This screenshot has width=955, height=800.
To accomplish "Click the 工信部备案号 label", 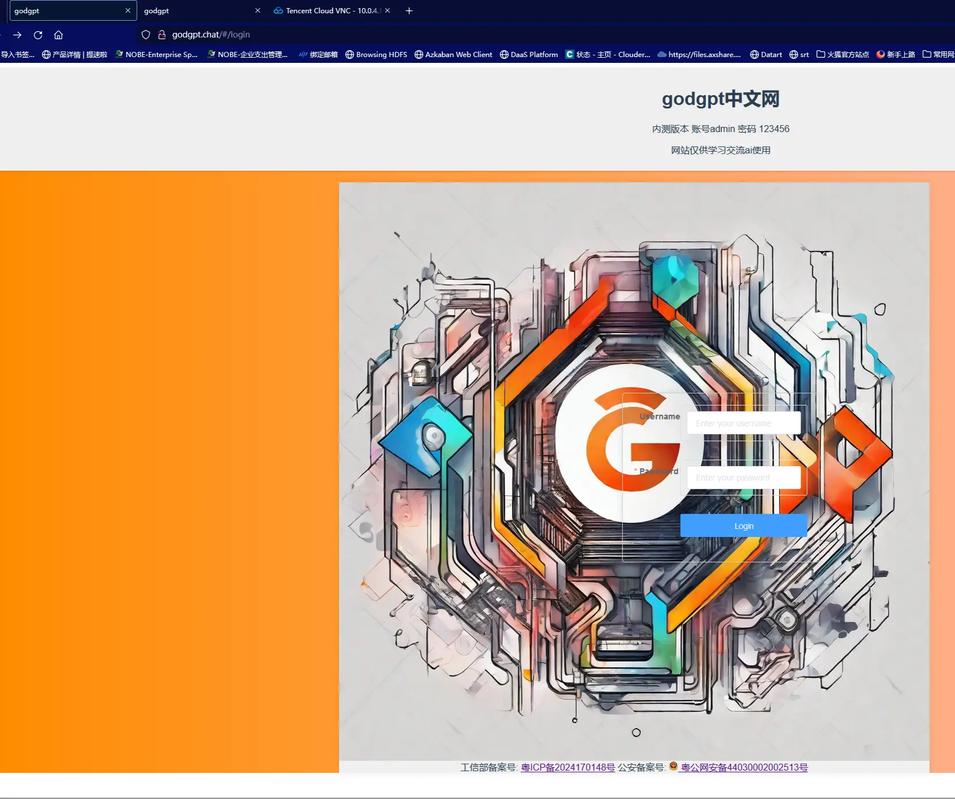I will pos(488,767).
